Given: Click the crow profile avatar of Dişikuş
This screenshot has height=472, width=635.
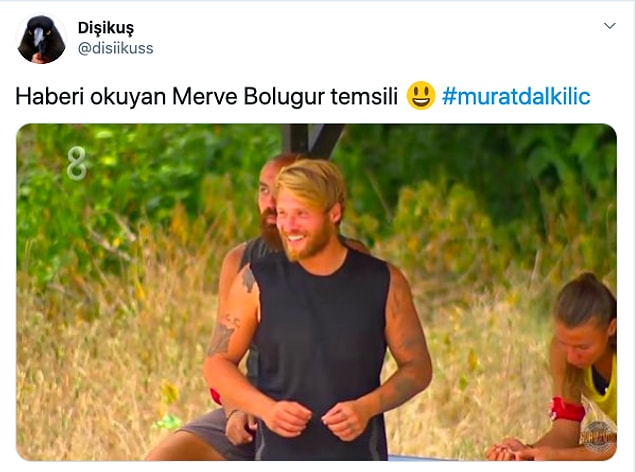Looking at the screenshot, I should (x=41, y=39).
